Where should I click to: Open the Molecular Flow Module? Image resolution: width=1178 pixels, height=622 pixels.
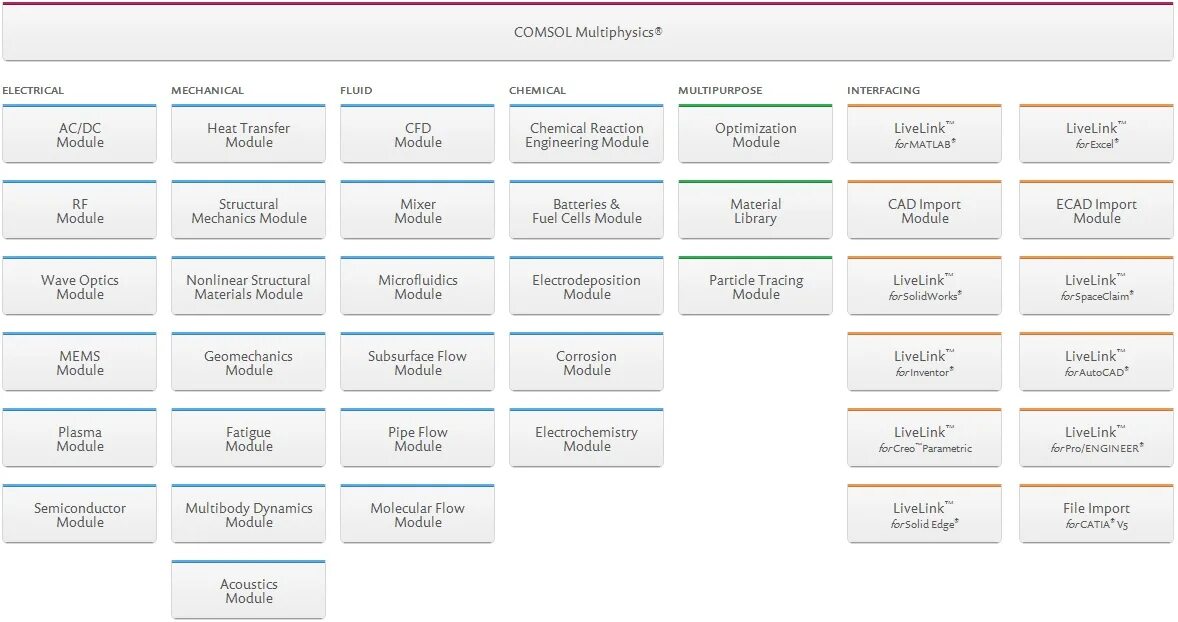click(x=418, y=513)
